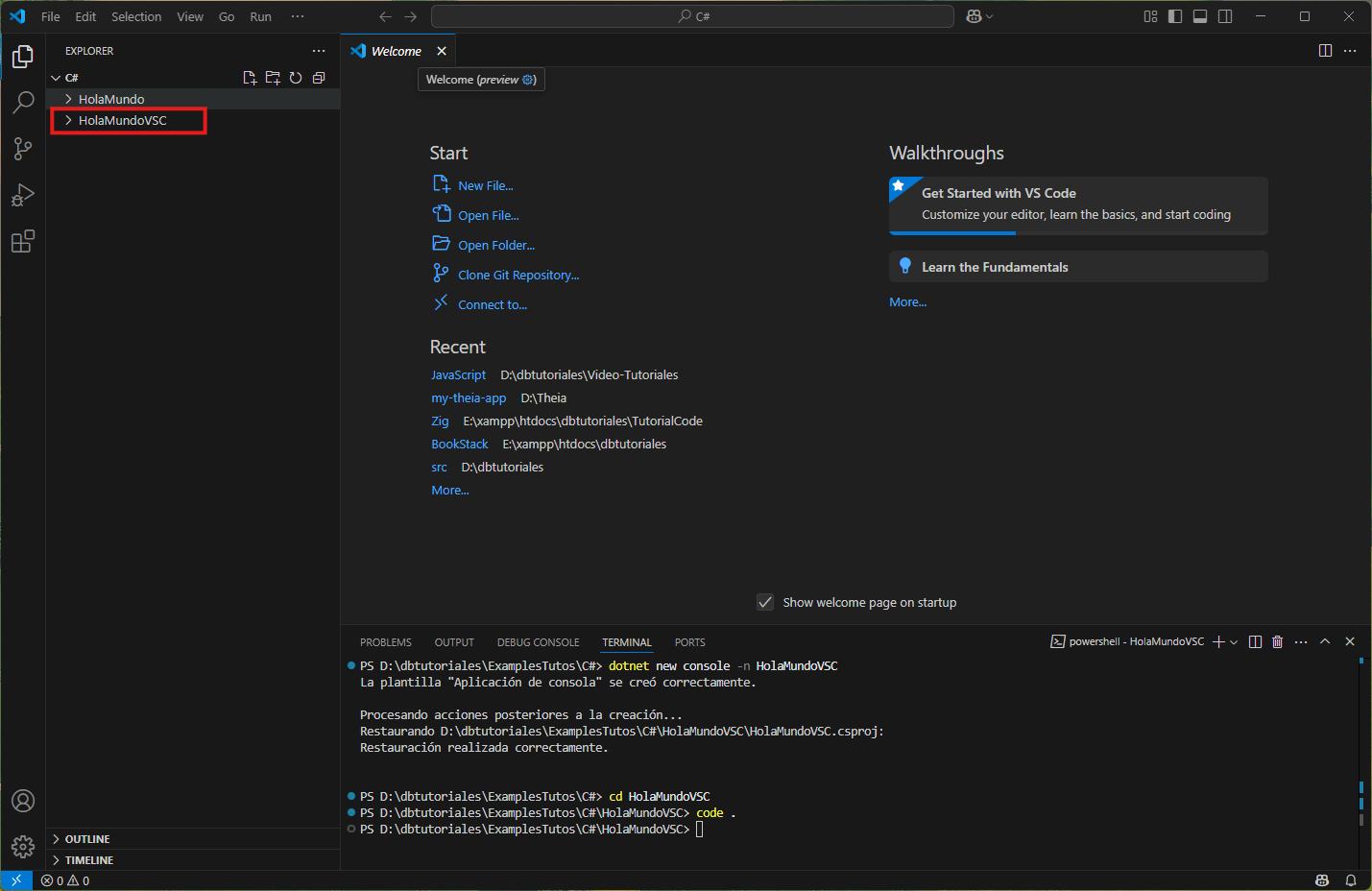The image size is (1372, 891).
Task: Toggle the Secondary Side Bar
Action: [x=1225, y=16]
